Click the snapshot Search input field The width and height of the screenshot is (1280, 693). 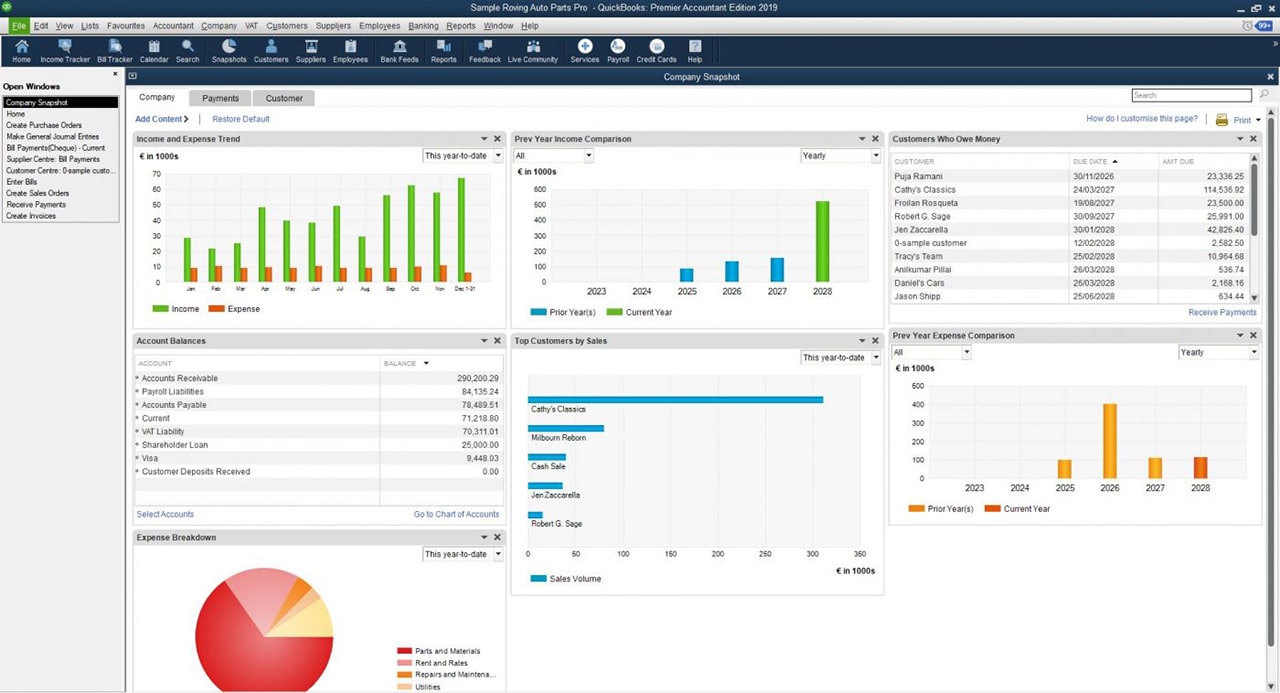(x=1191, y=95)
